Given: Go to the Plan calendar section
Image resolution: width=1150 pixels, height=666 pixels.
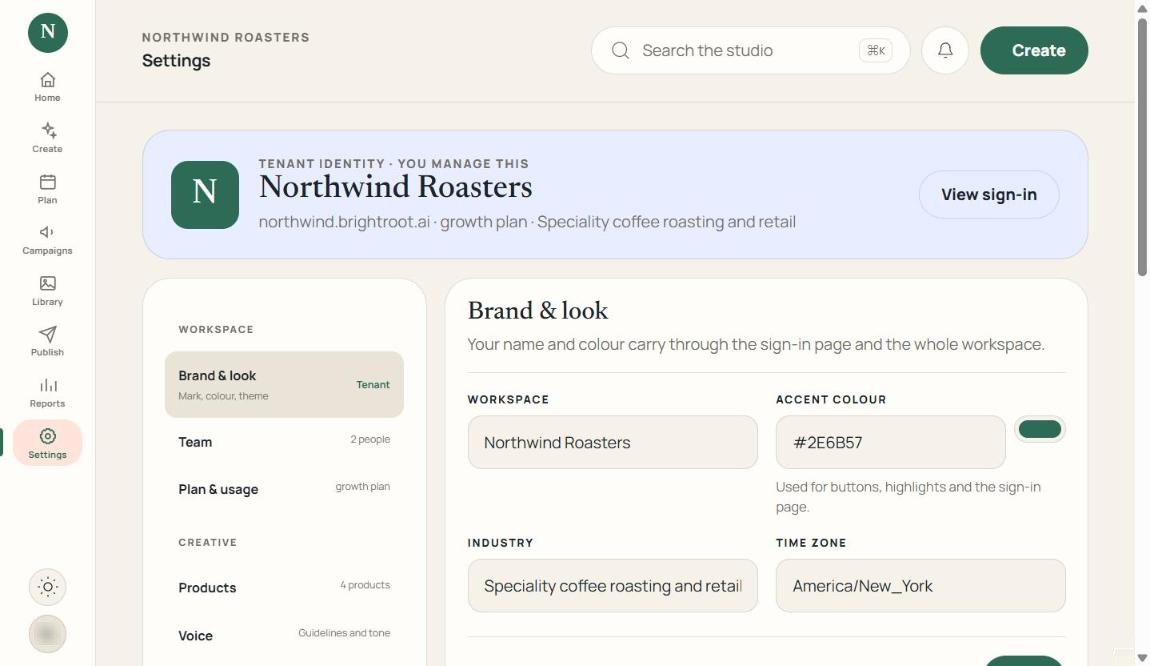Looking at the screenshot, I should (x=47, y=189).
